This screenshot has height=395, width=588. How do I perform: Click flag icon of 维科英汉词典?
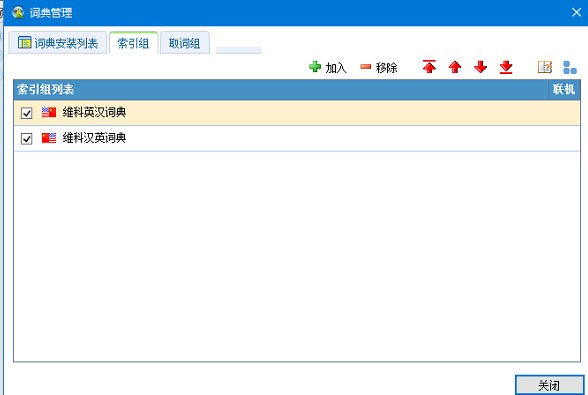(x=49, y=112)
